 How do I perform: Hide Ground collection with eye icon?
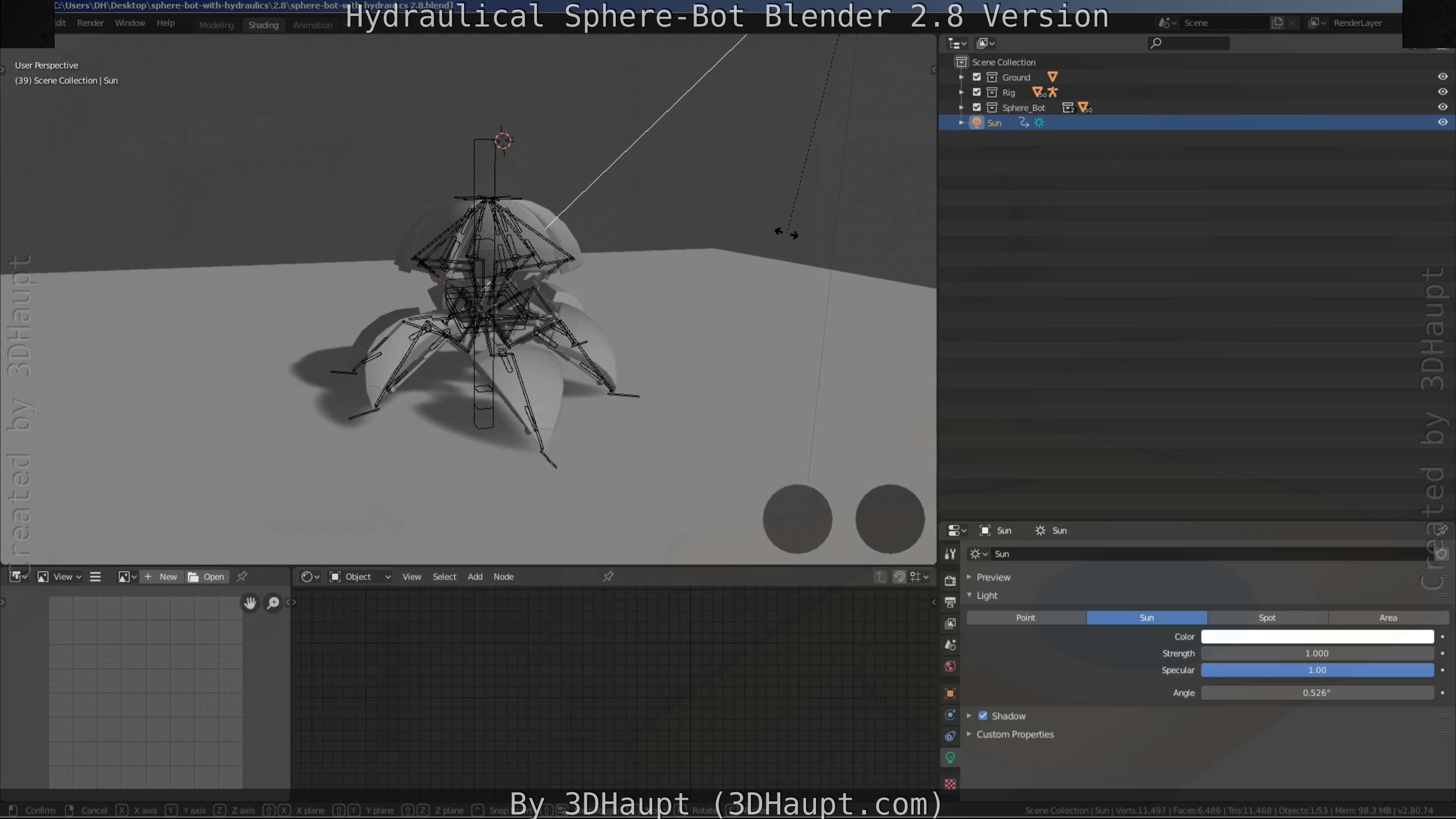tap(1442, 77)
